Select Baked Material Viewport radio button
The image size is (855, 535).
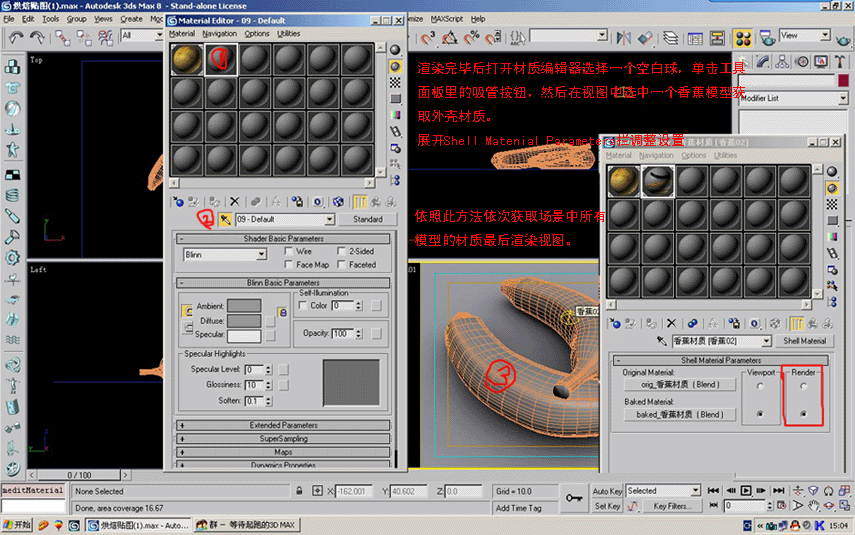pyautogui.click(x=760, y=414)
